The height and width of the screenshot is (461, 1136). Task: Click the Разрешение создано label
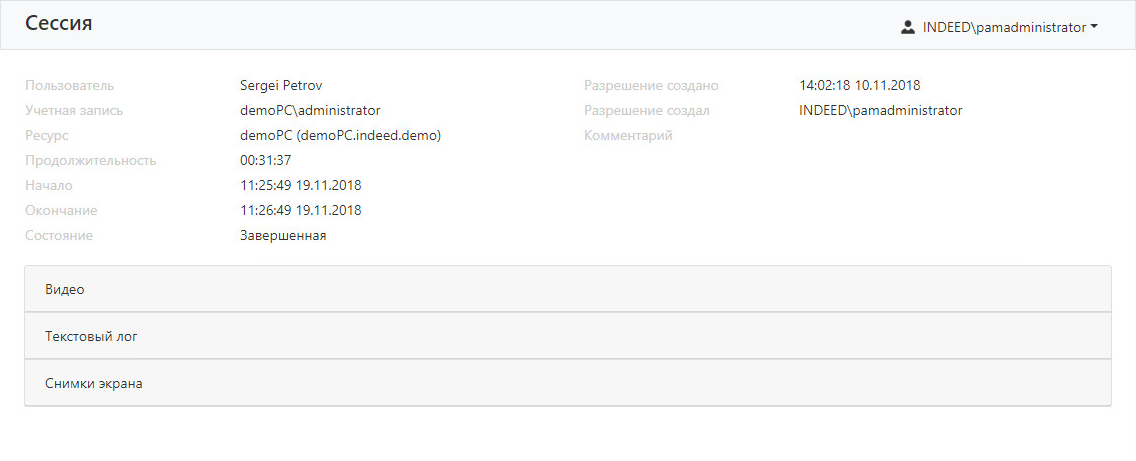651,85
